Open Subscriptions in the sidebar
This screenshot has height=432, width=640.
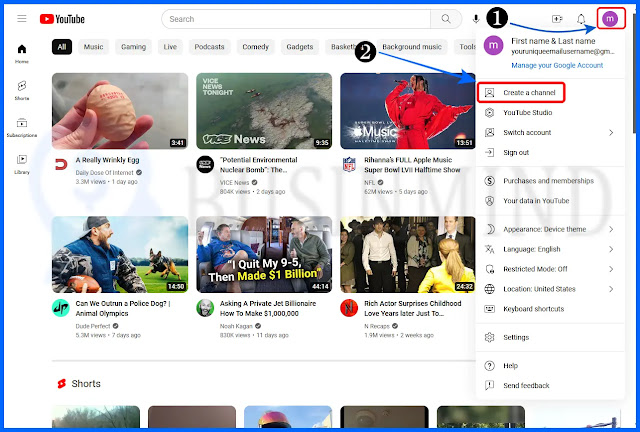[22, 127]
